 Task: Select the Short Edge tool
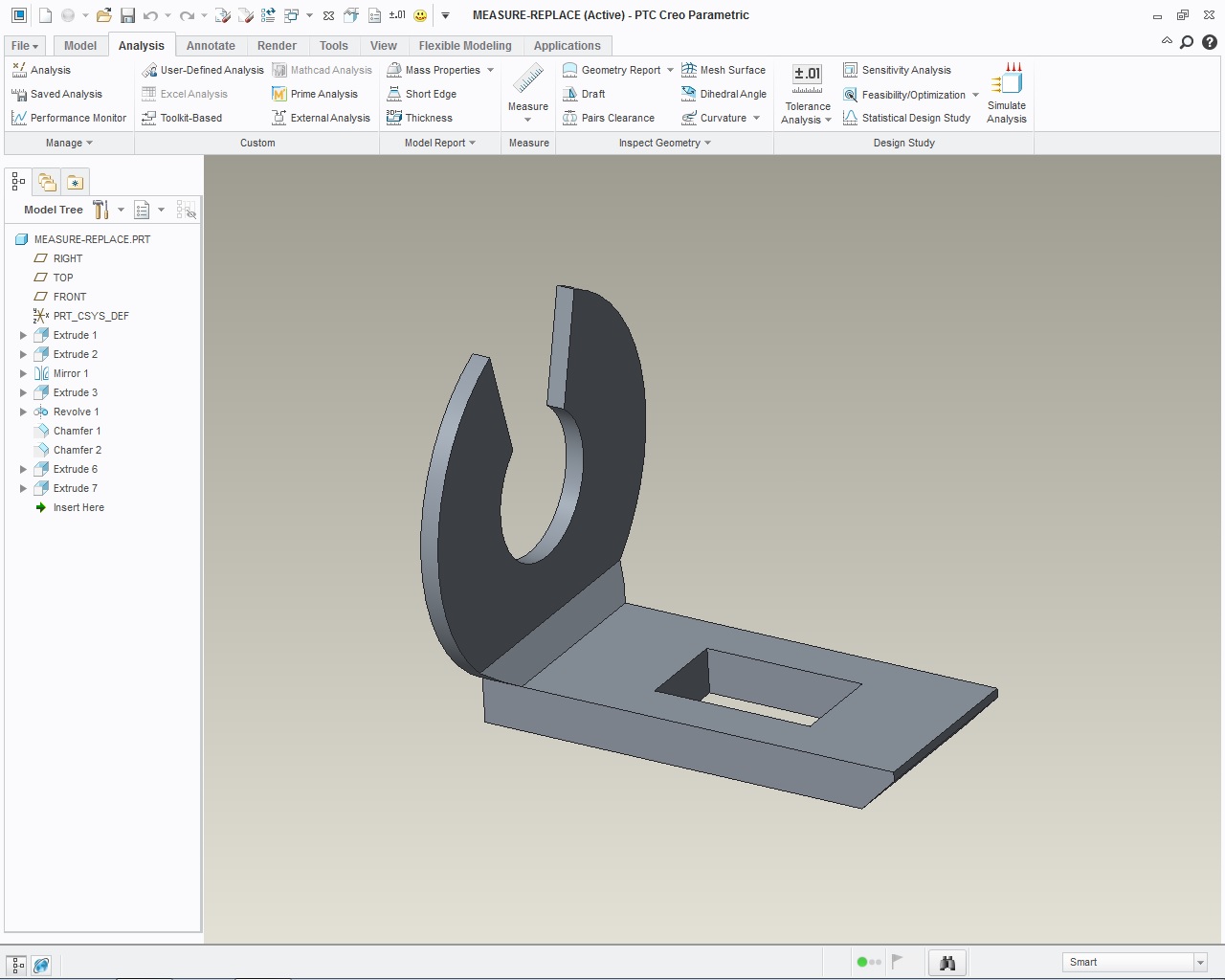coord(421,94)
